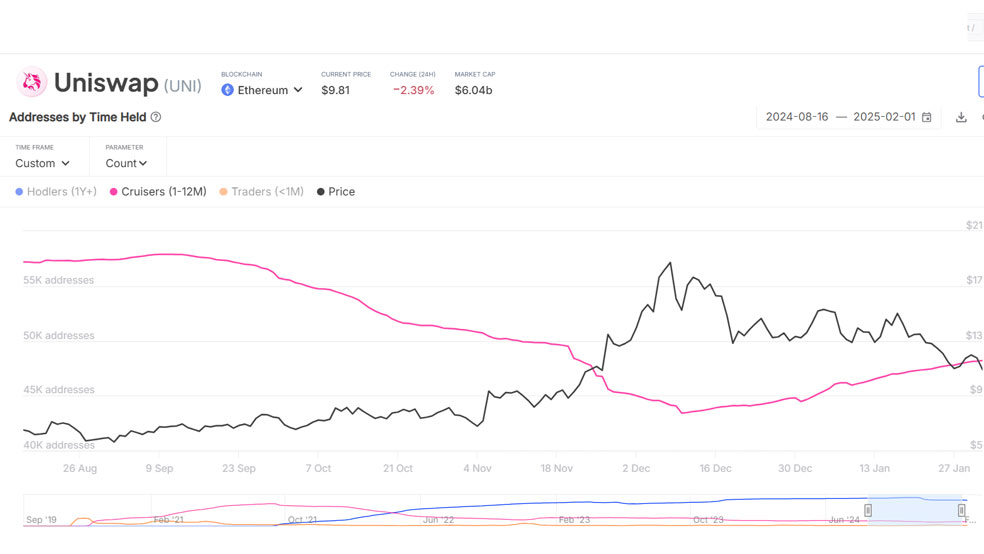
Task: Click the (UNI) ticker label
Action: (183, 86)
